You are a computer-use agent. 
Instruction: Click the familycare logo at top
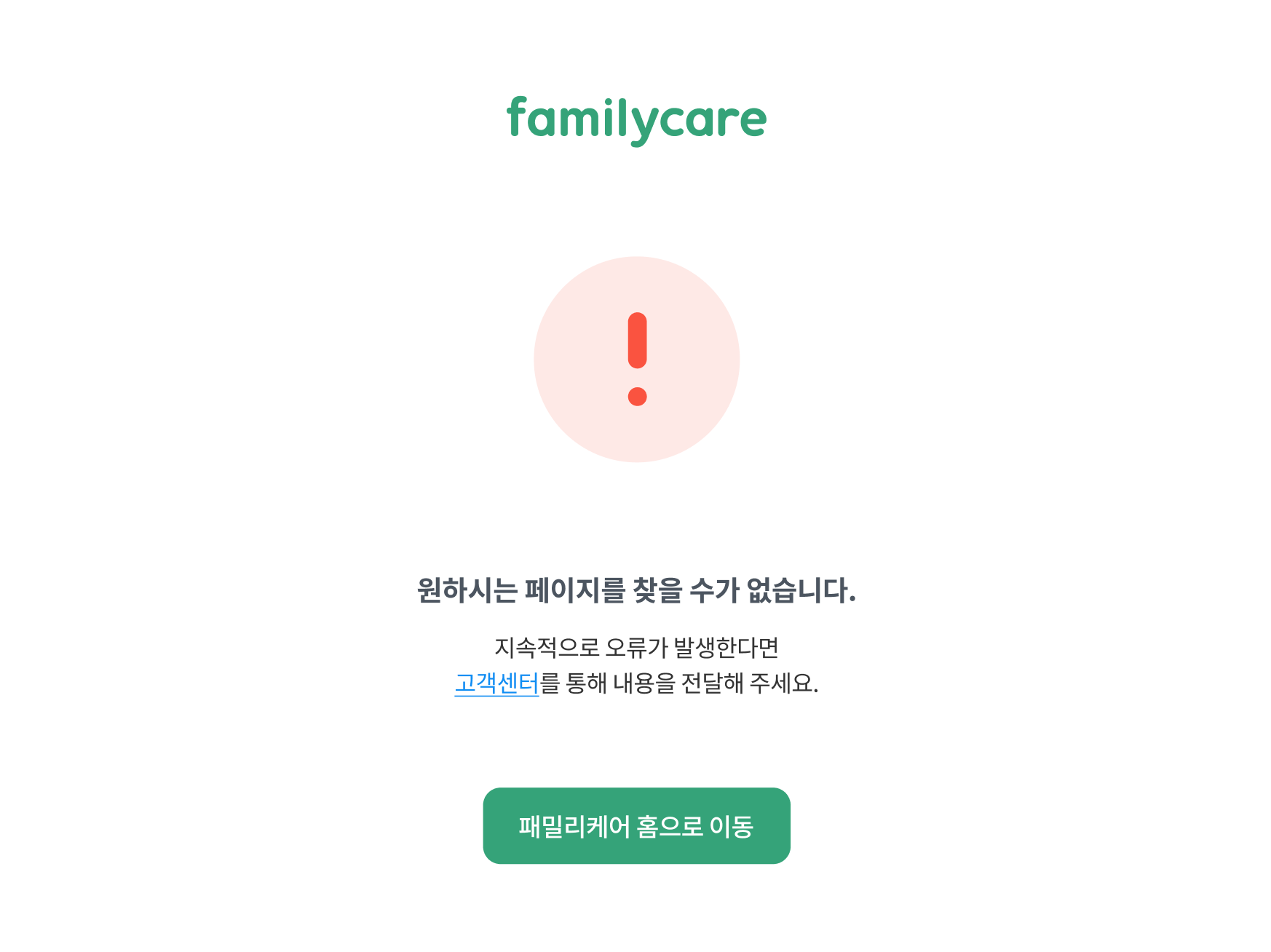[x=636, y=121]
